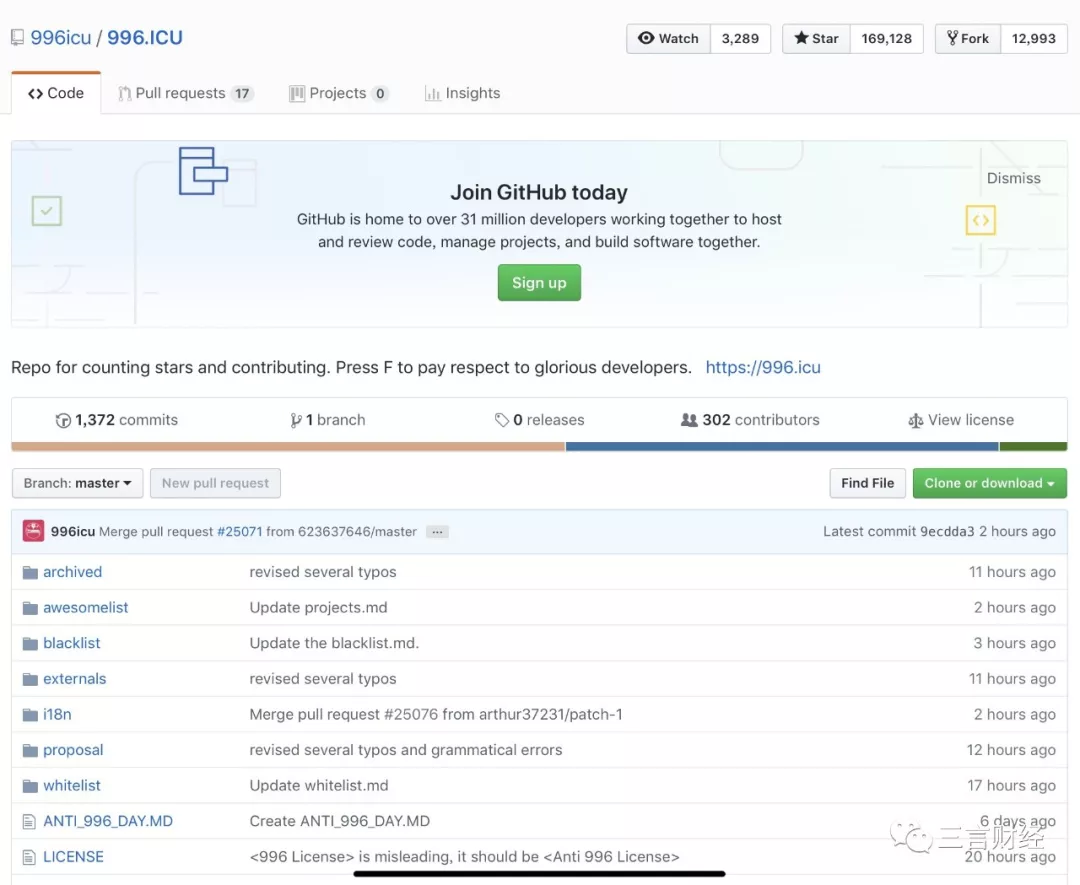Screen dimensions: 1080x885
Task: Click the Projects board icon
Action: (297, 94)
